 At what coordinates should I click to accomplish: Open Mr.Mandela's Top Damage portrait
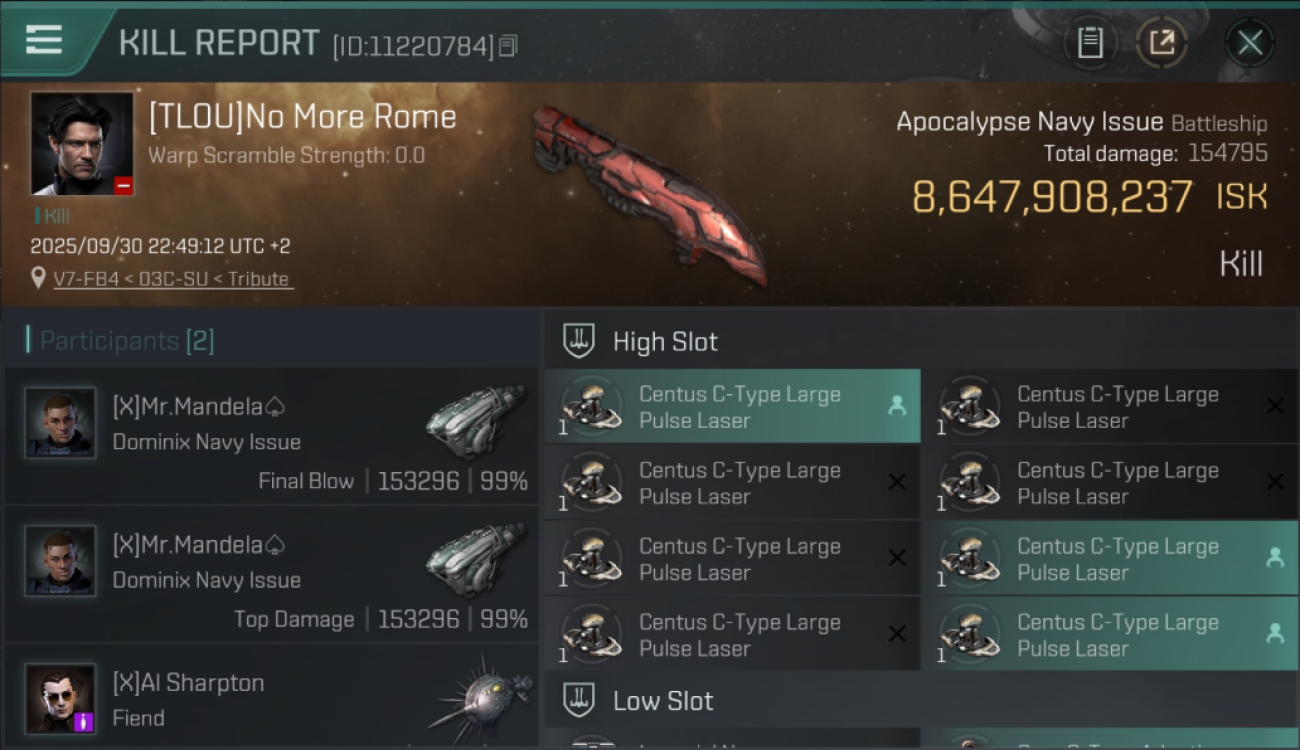point(60,561)
